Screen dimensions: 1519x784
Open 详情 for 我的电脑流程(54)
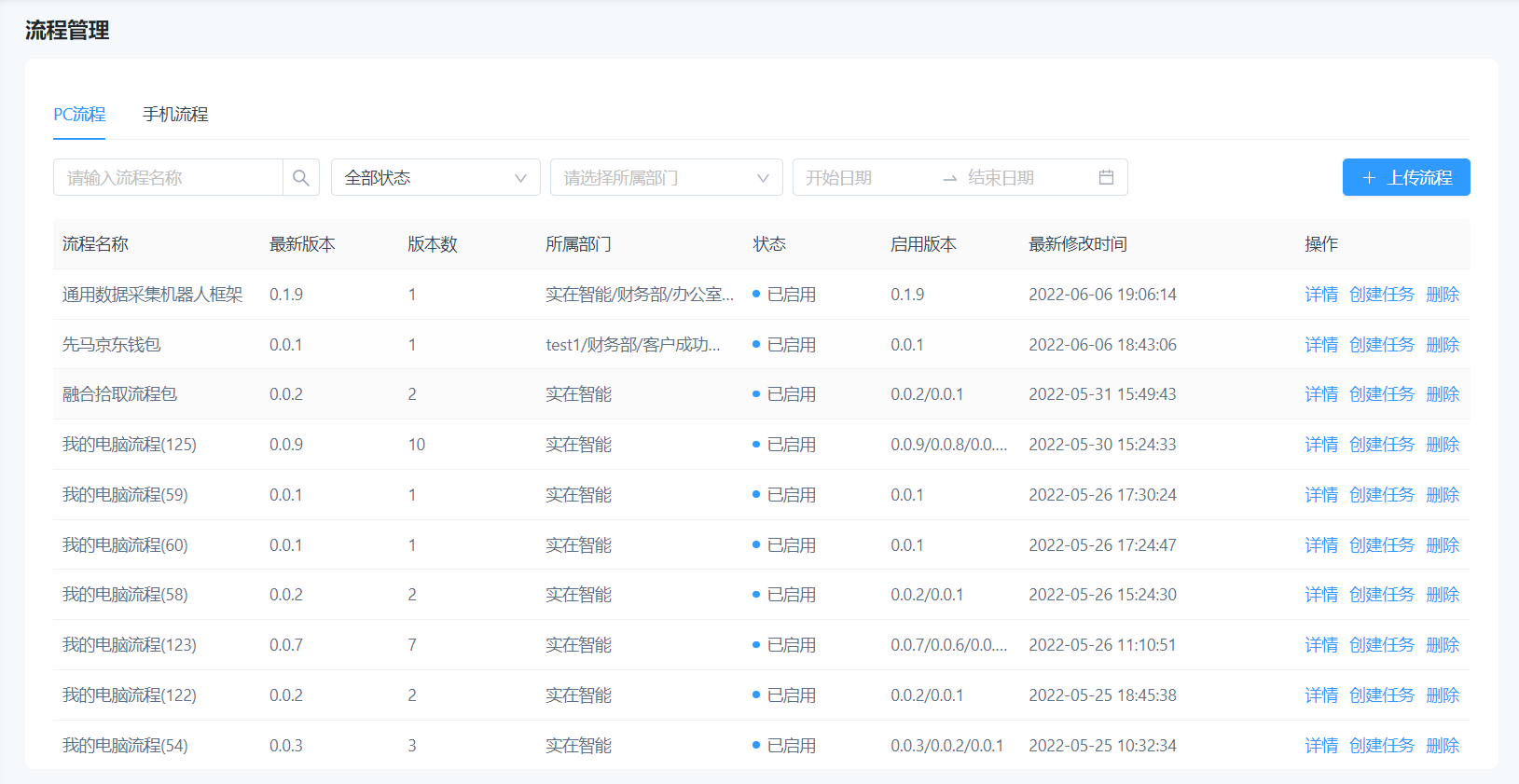coord(1320,746)
